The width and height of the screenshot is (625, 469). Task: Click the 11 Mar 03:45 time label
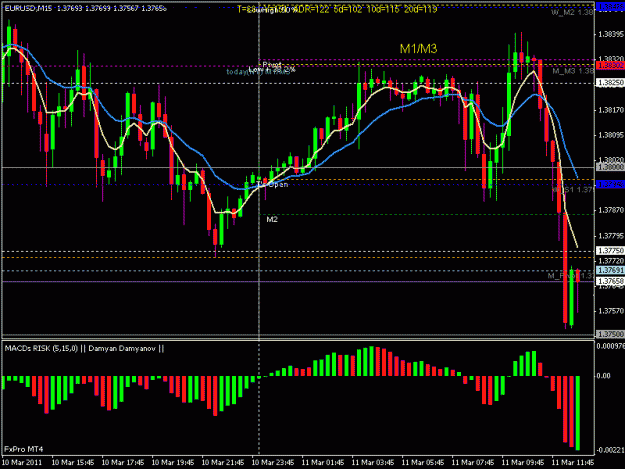click(x=373, y=462)
